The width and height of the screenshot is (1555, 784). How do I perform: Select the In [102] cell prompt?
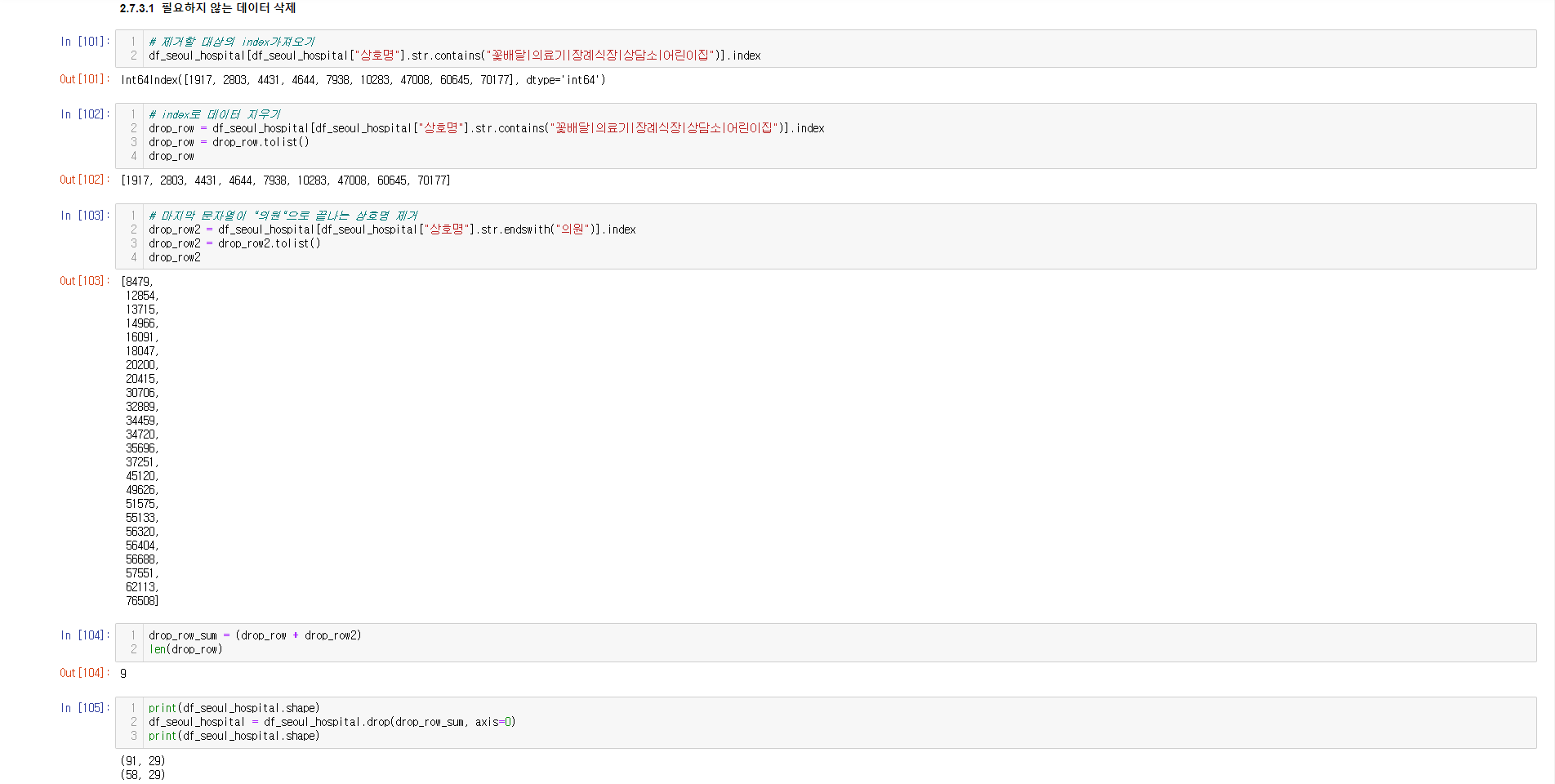coord(85,114)
